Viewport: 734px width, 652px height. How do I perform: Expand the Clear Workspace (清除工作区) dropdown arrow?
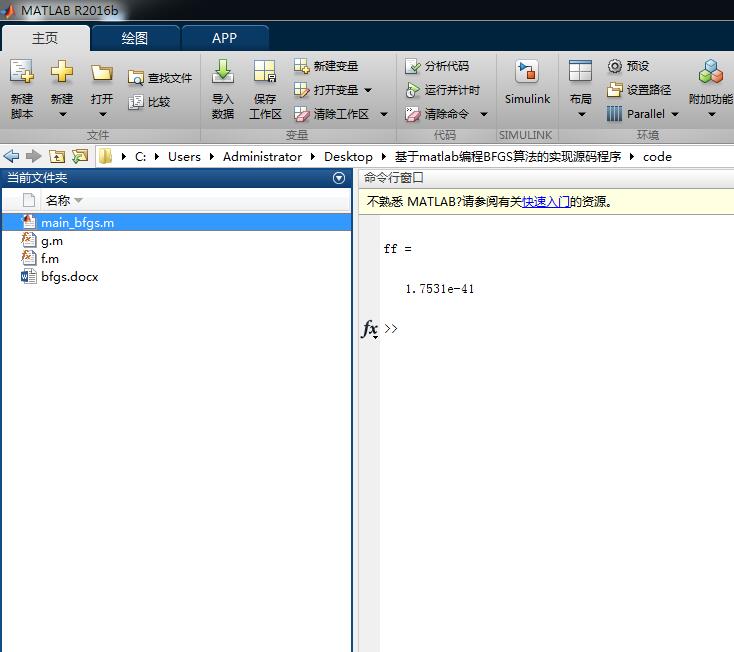(x=384, y=114)
